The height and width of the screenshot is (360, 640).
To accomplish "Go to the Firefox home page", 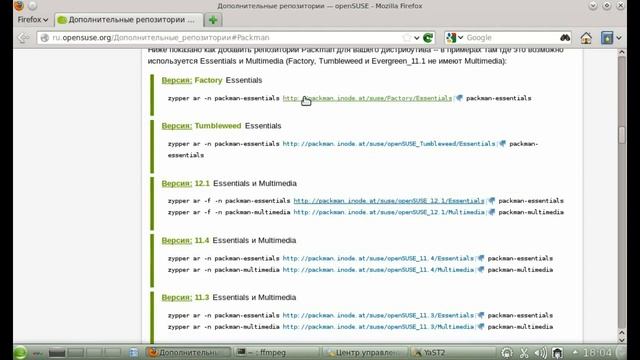I will (x=586, y=38).
